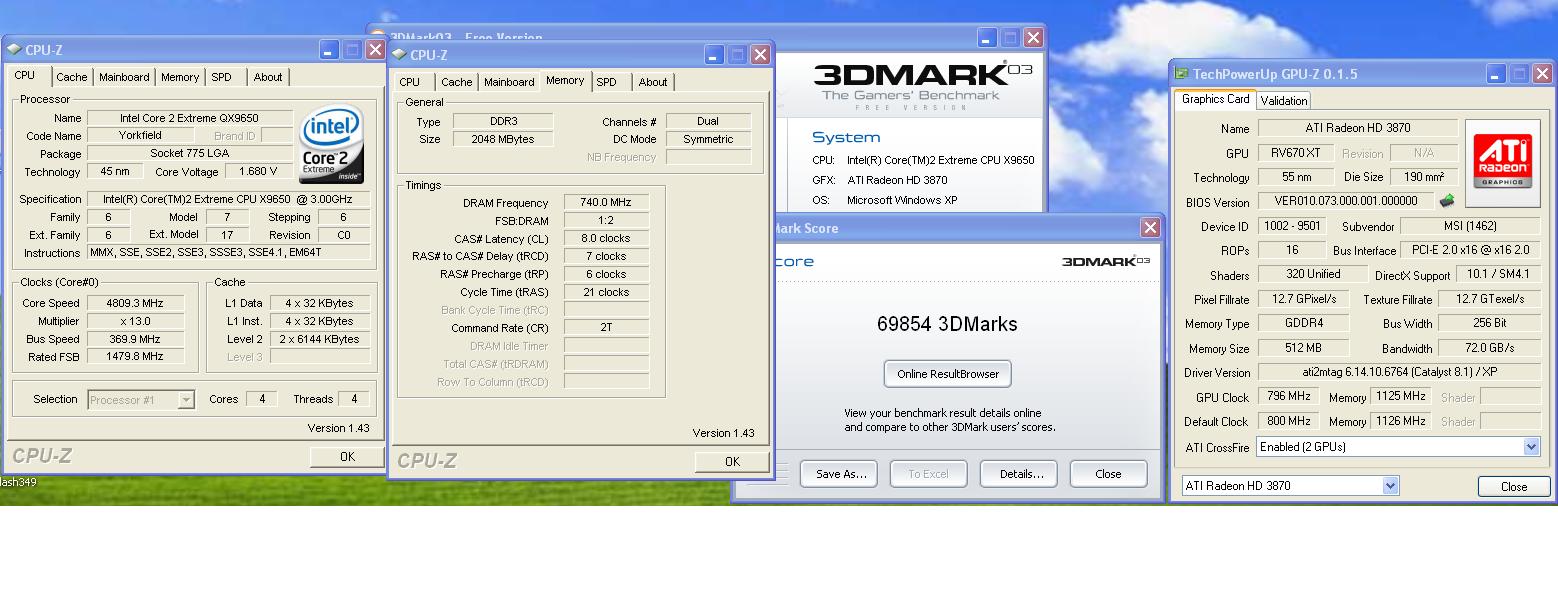
Task: Click the left CPU-Z title bar icon
Action: pyautogui.click(x=14, y=50)
